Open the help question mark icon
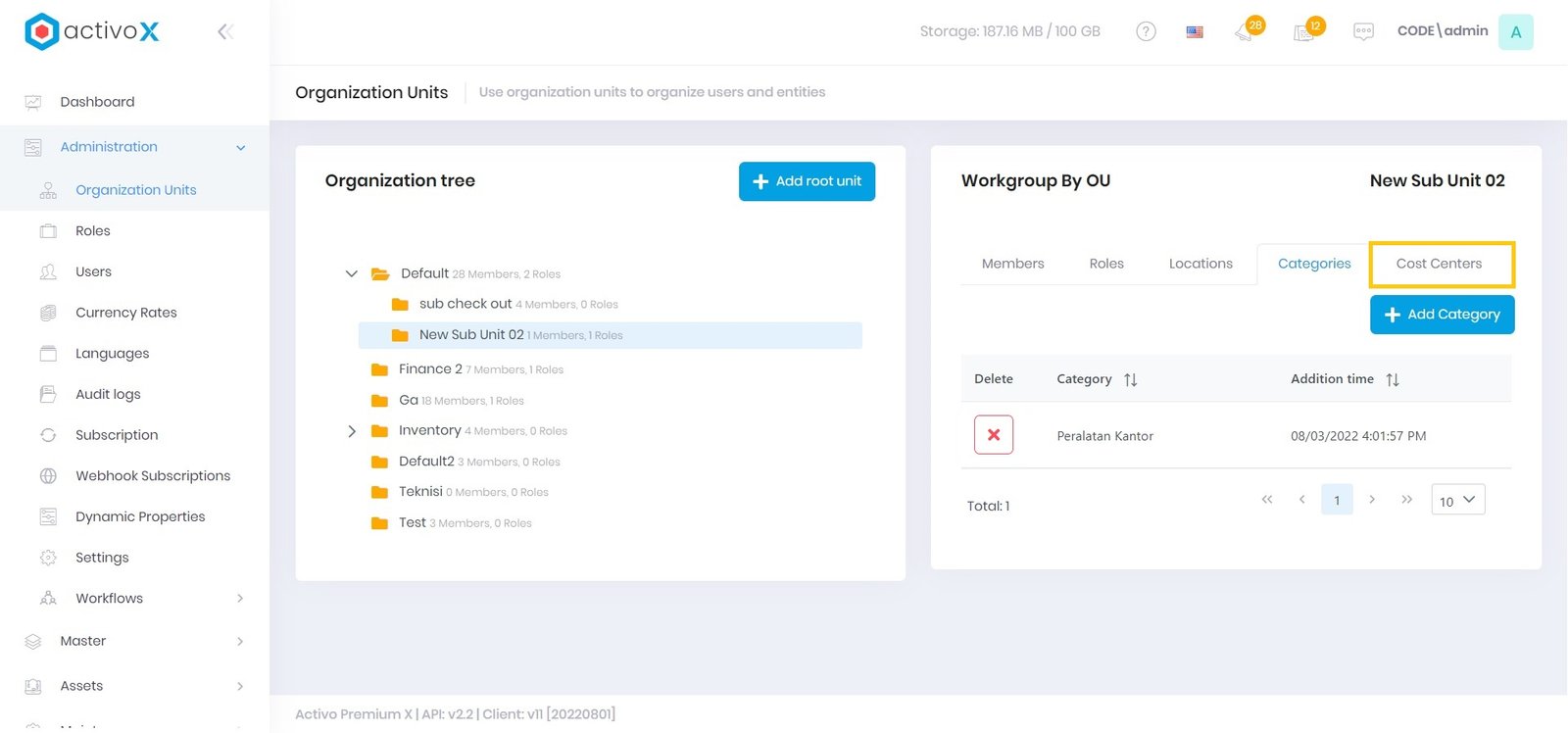The height and width of the screenshot is (733, 1568). click(1146, 31)
